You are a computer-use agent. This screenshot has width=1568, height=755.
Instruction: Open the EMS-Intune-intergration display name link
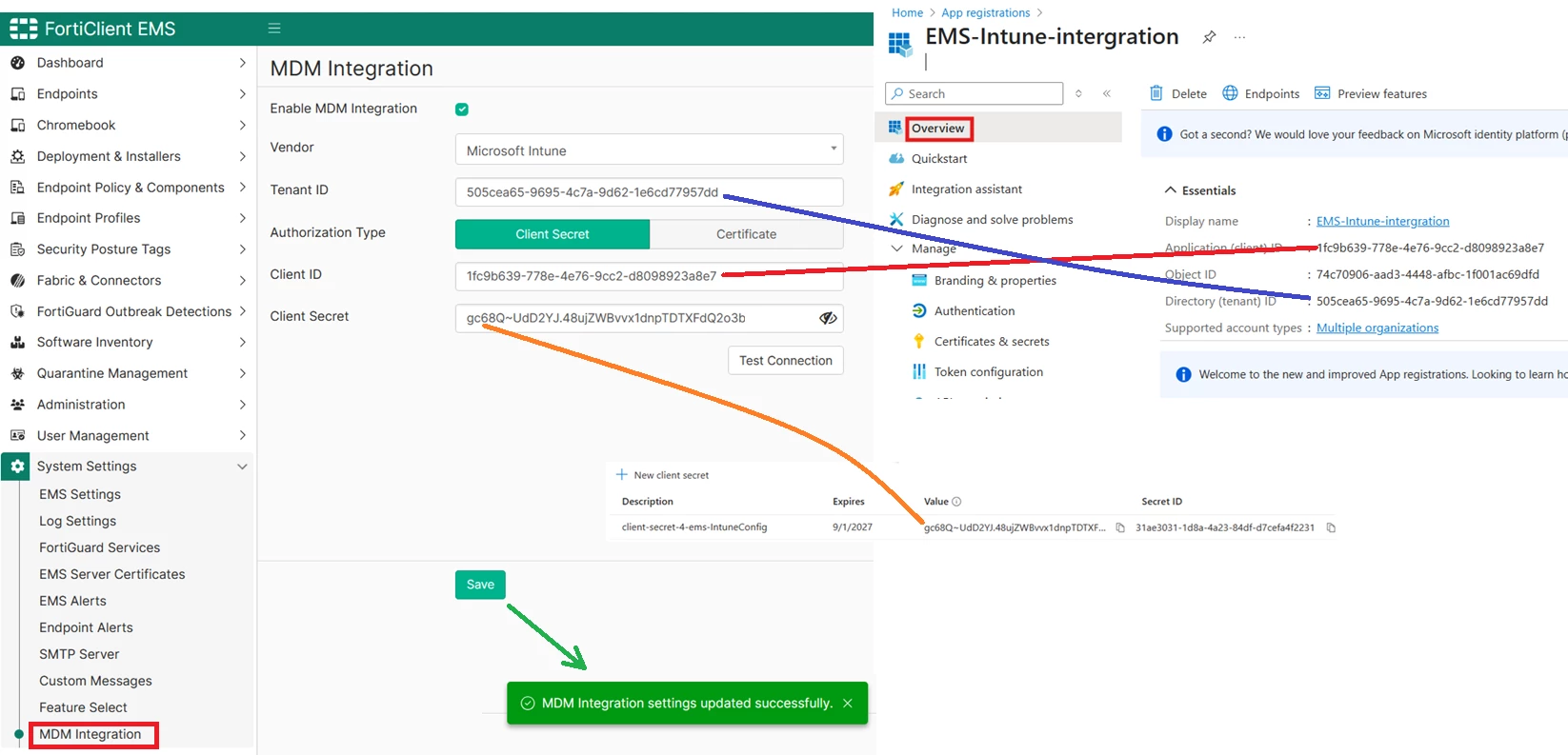point(1383,221)
